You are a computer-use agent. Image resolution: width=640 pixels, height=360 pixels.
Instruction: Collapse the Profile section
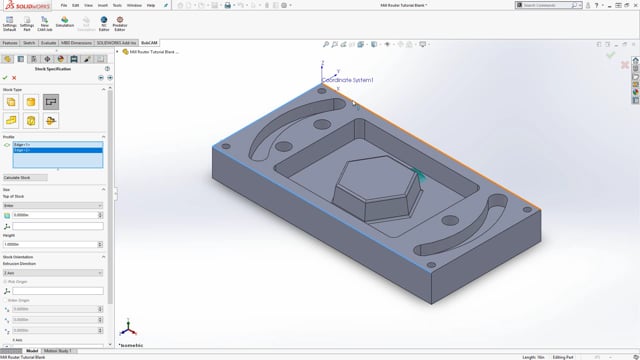pyautogui.click(x=103, y=137)
